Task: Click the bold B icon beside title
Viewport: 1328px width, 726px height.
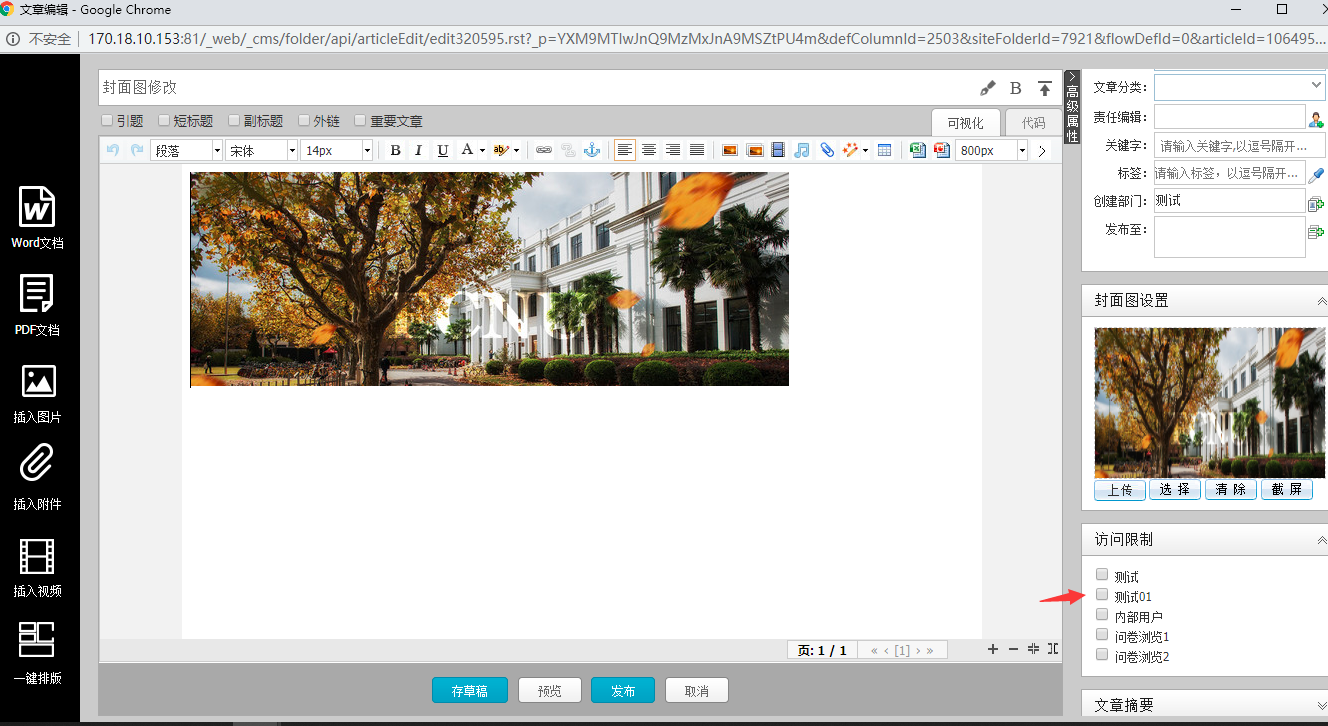Action: [x=1016, y=88]
